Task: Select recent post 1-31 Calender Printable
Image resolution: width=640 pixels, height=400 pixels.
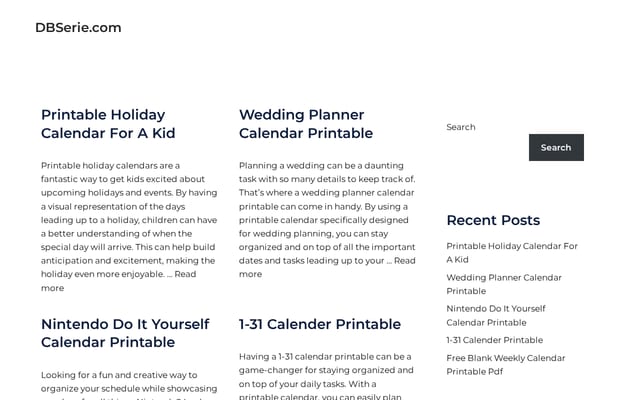Action: tap(494, 340)
